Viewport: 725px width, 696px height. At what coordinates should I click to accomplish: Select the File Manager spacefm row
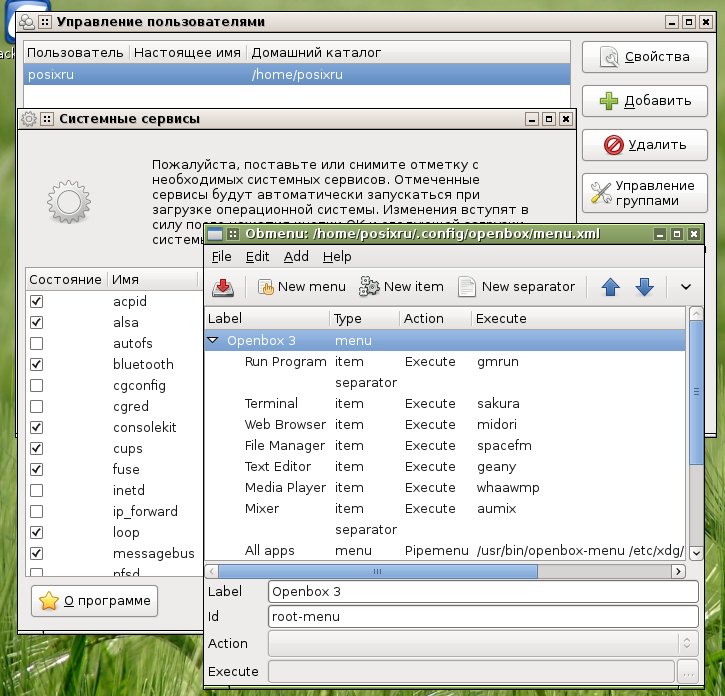tap(444, 446)
